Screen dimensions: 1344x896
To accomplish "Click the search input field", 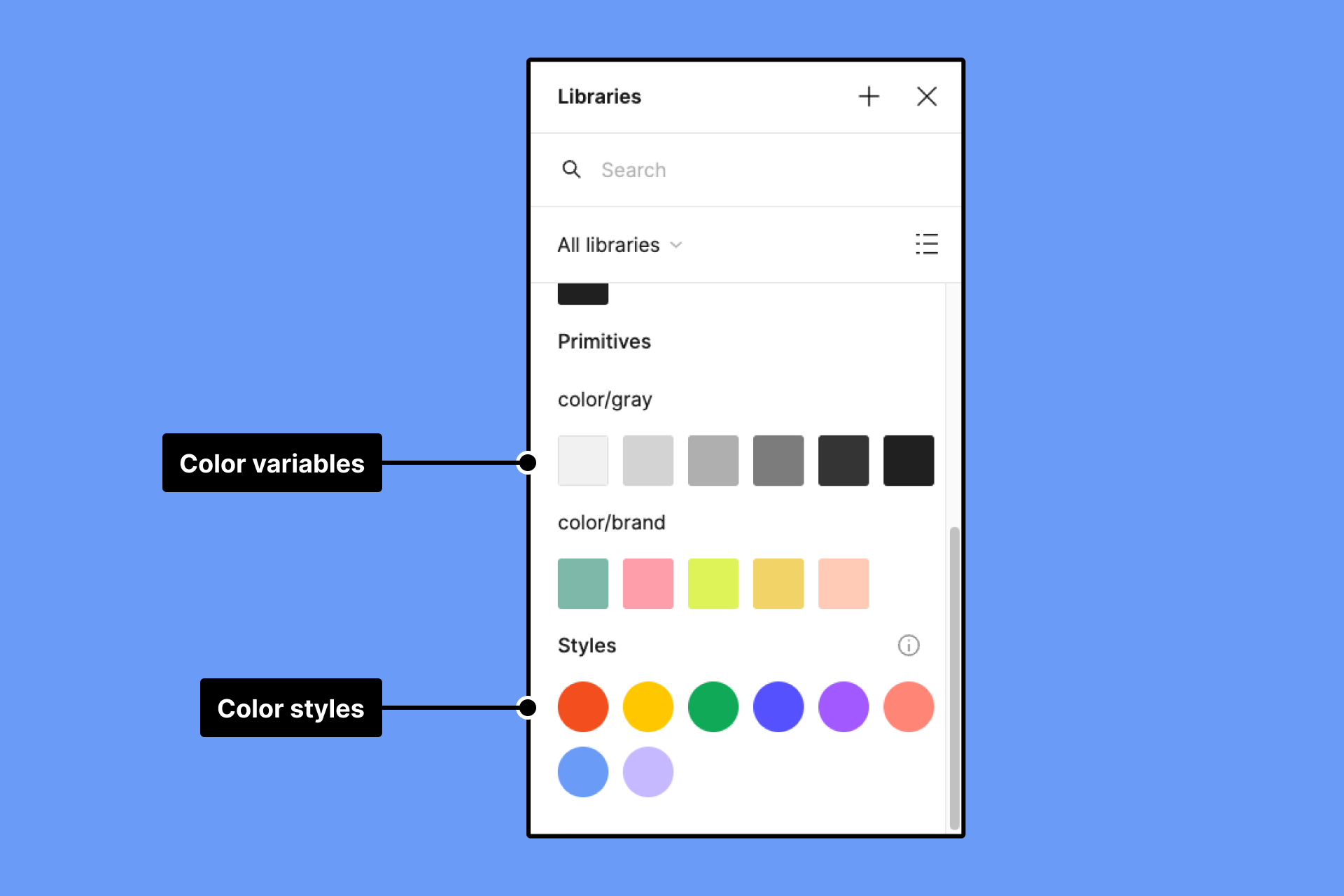I will 744,169.
